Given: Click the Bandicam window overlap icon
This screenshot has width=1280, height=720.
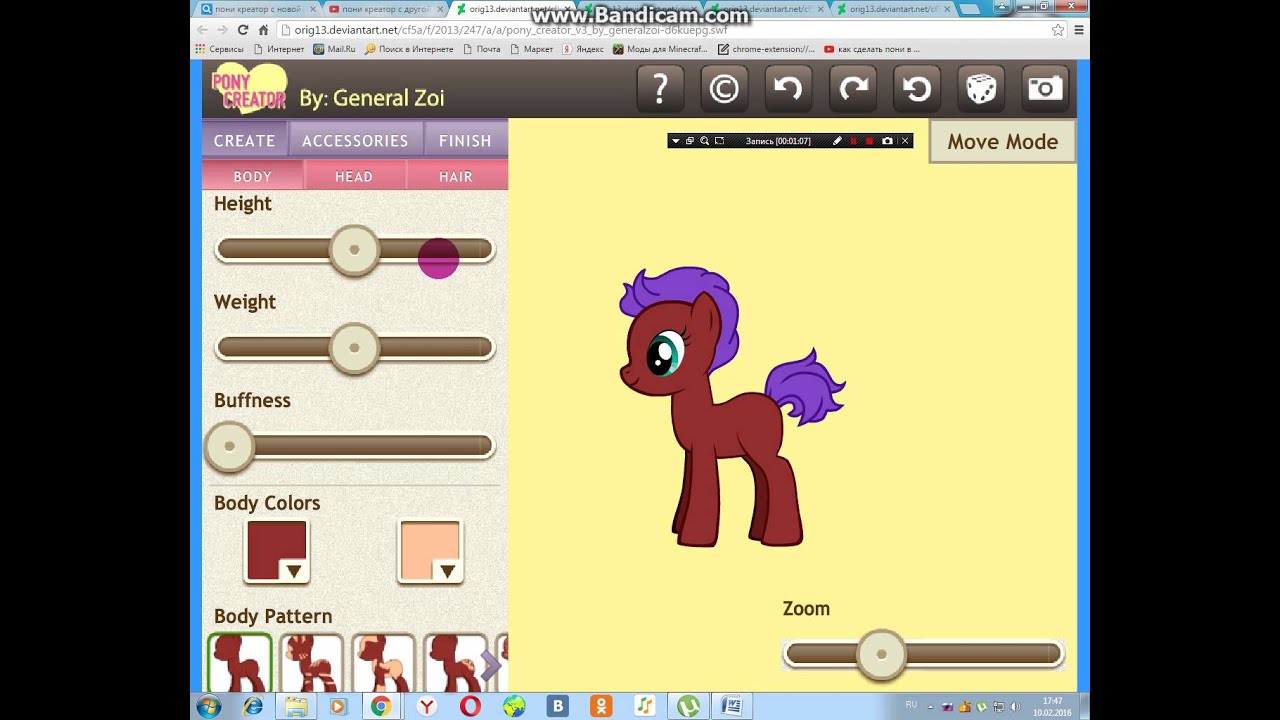Looking at the screenshot, I should [x=689, y=141].
